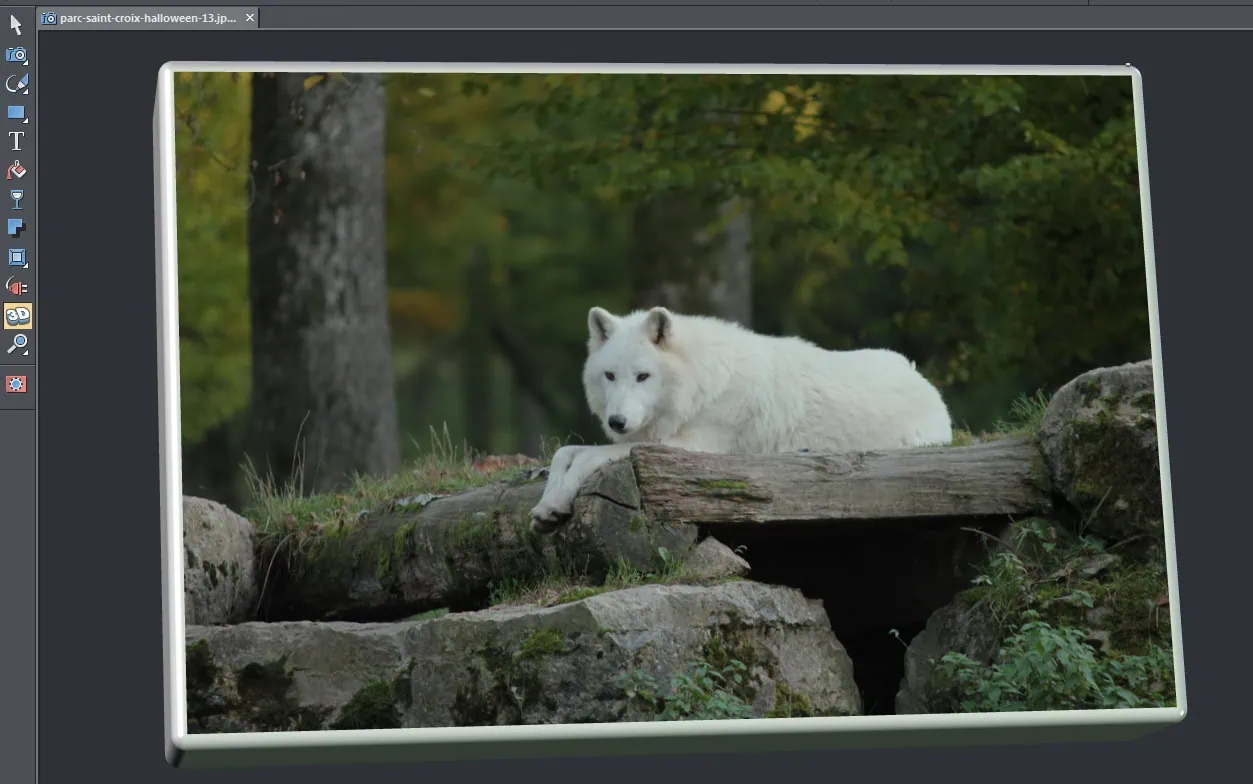Image resolution: width=1253 pixels, height=784 pixels.
Task: Open the Rectangle shape tool flyout
Action: [x=17, y=113]
